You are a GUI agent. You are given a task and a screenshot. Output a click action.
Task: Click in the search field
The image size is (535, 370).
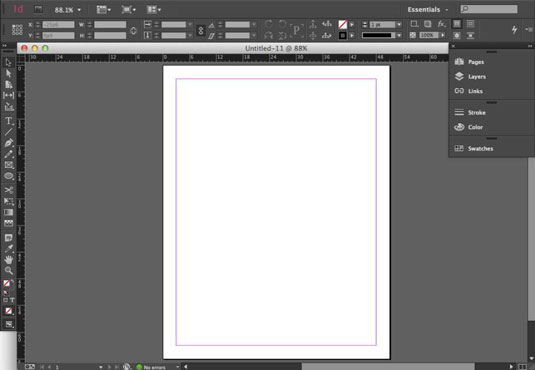(x=489, y=9)
